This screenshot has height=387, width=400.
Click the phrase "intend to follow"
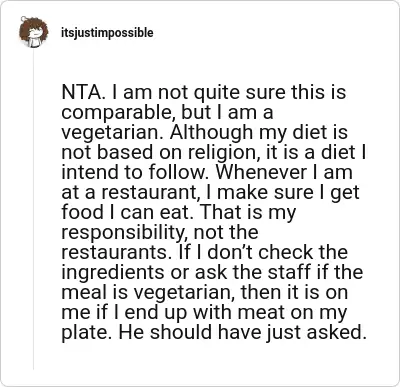pyautogui.click(x=136, y=172)
